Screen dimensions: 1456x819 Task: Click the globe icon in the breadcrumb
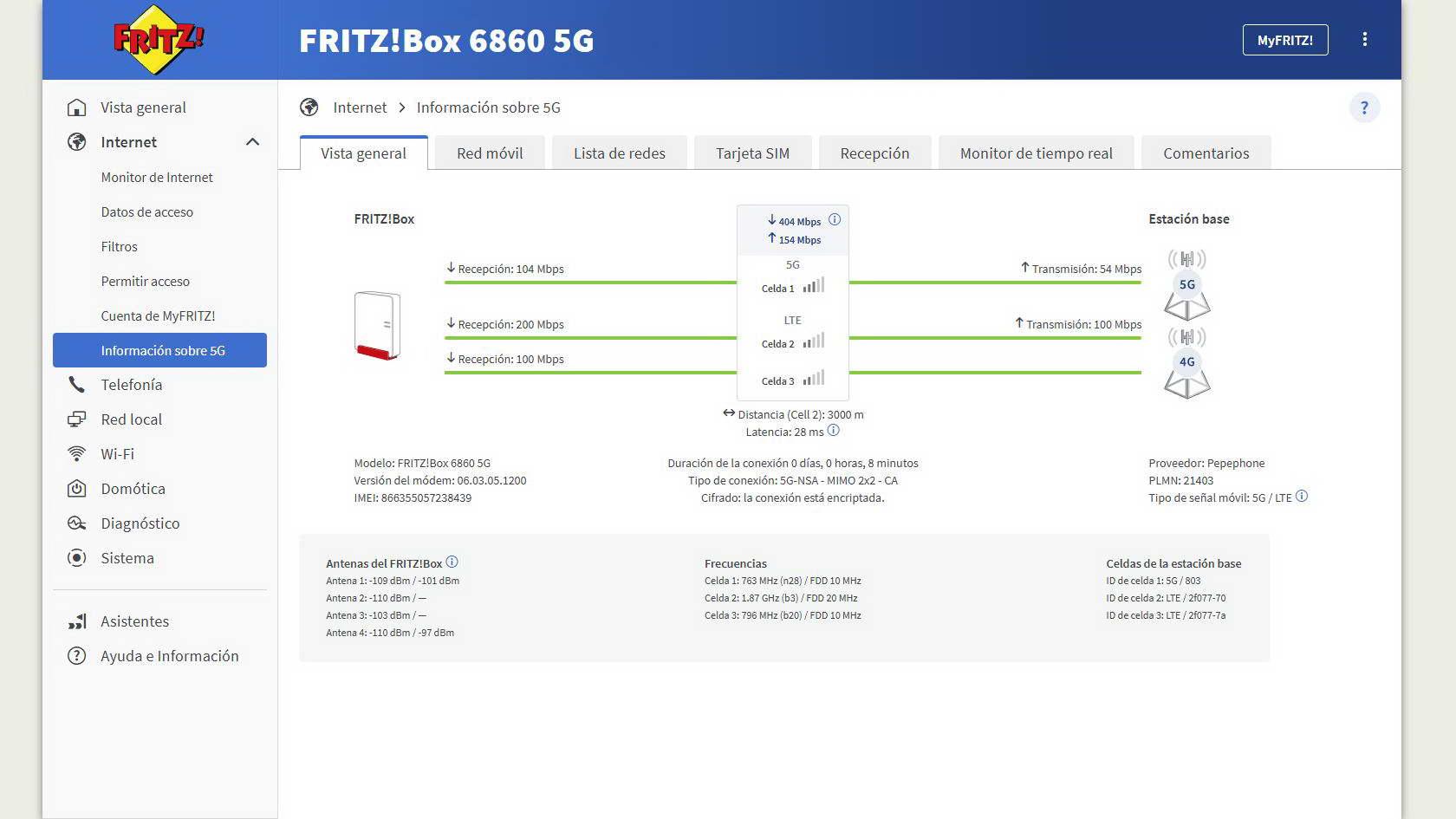309,107
